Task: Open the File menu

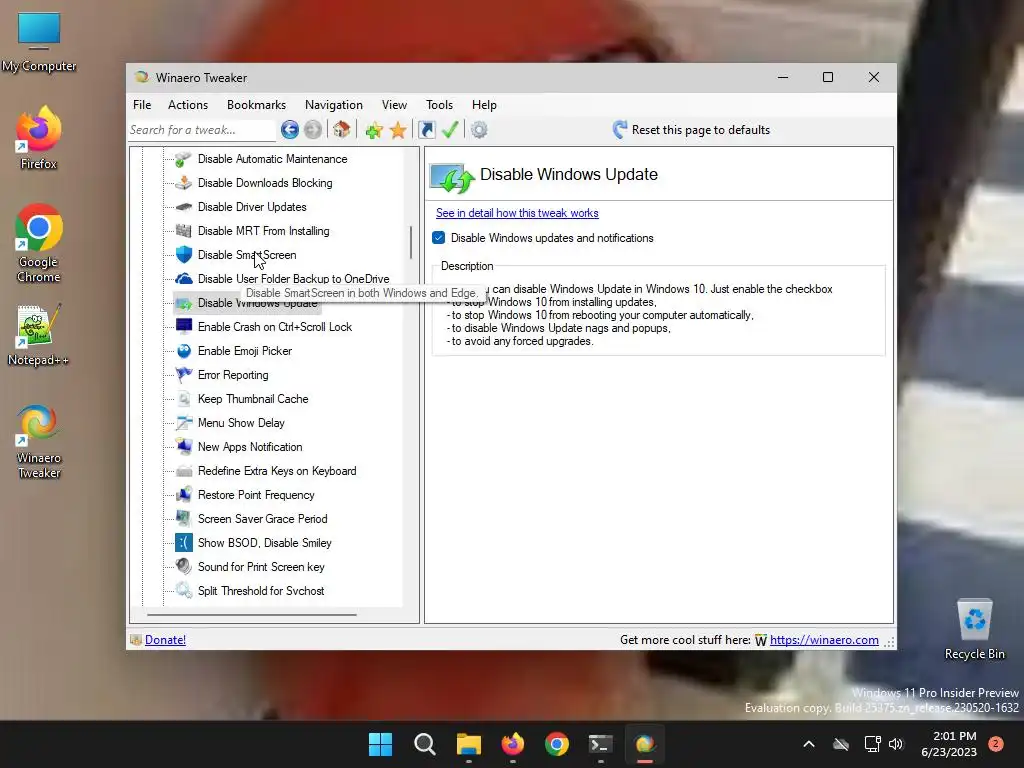Action: [142, 104]
